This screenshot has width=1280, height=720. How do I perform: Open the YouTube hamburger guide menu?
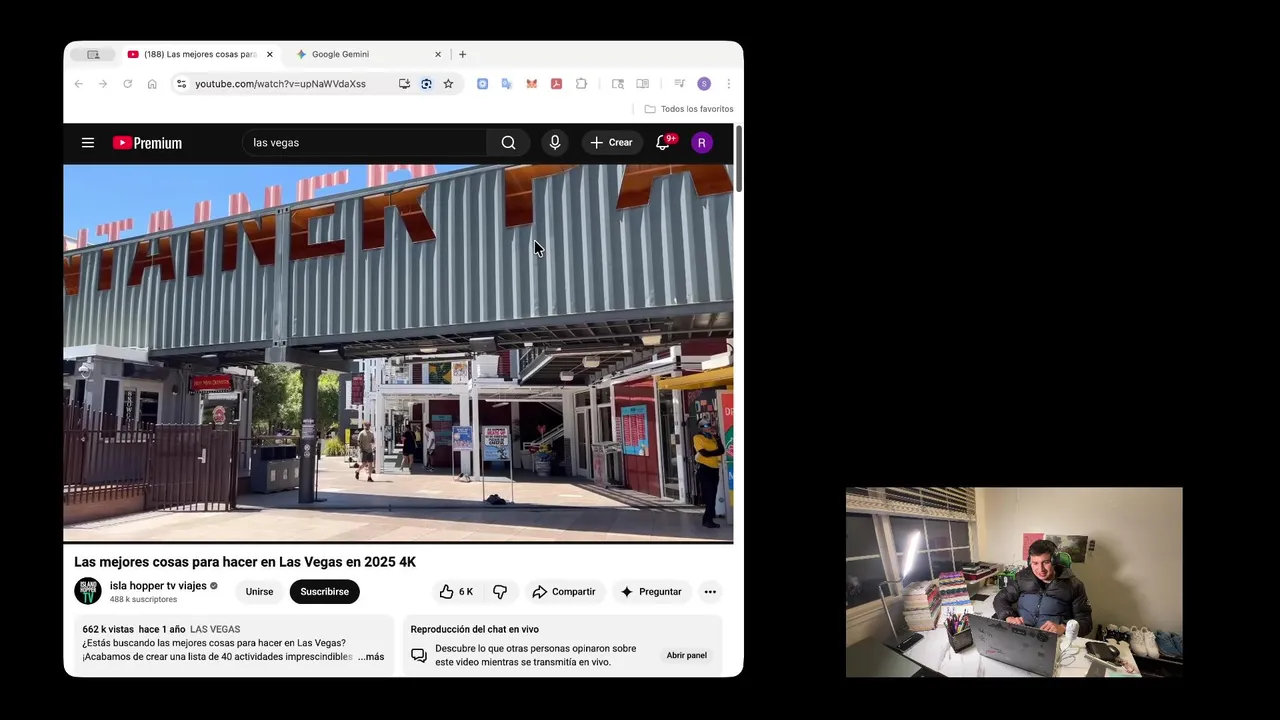[88, 143]
